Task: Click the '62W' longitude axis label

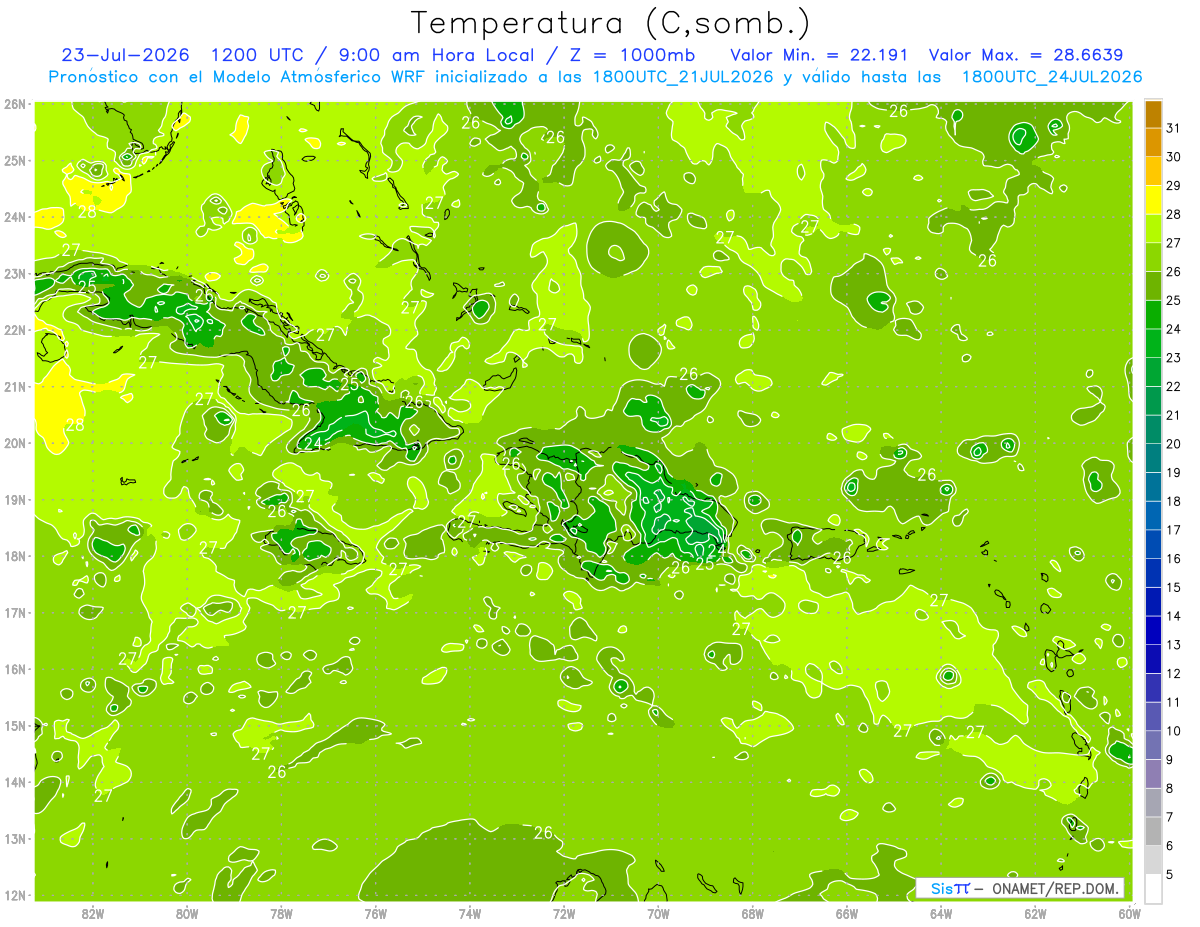Action: [x=1035, y=913]
